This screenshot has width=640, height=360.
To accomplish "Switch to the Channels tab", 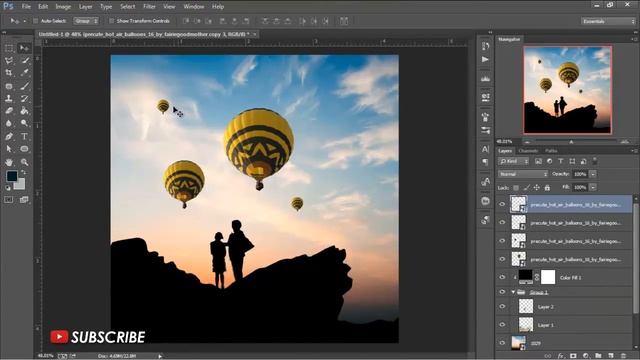I will click(x=528, y=151).
